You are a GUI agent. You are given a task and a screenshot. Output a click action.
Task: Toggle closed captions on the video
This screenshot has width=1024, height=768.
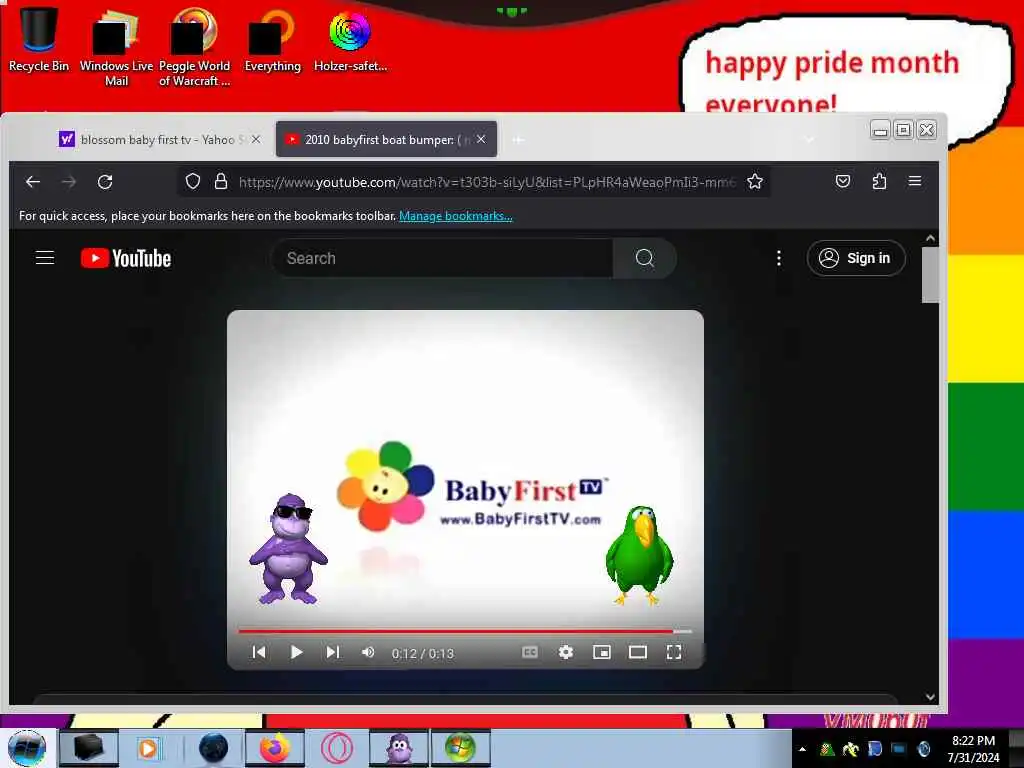(x=530, y=652)
